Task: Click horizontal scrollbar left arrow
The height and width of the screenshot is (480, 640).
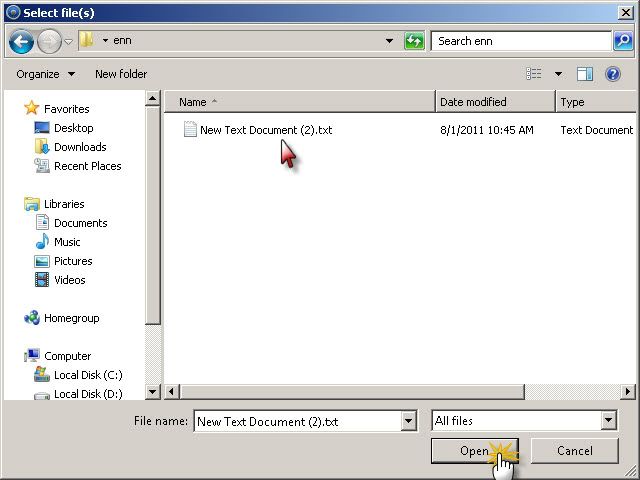Action: pos(171,392)
